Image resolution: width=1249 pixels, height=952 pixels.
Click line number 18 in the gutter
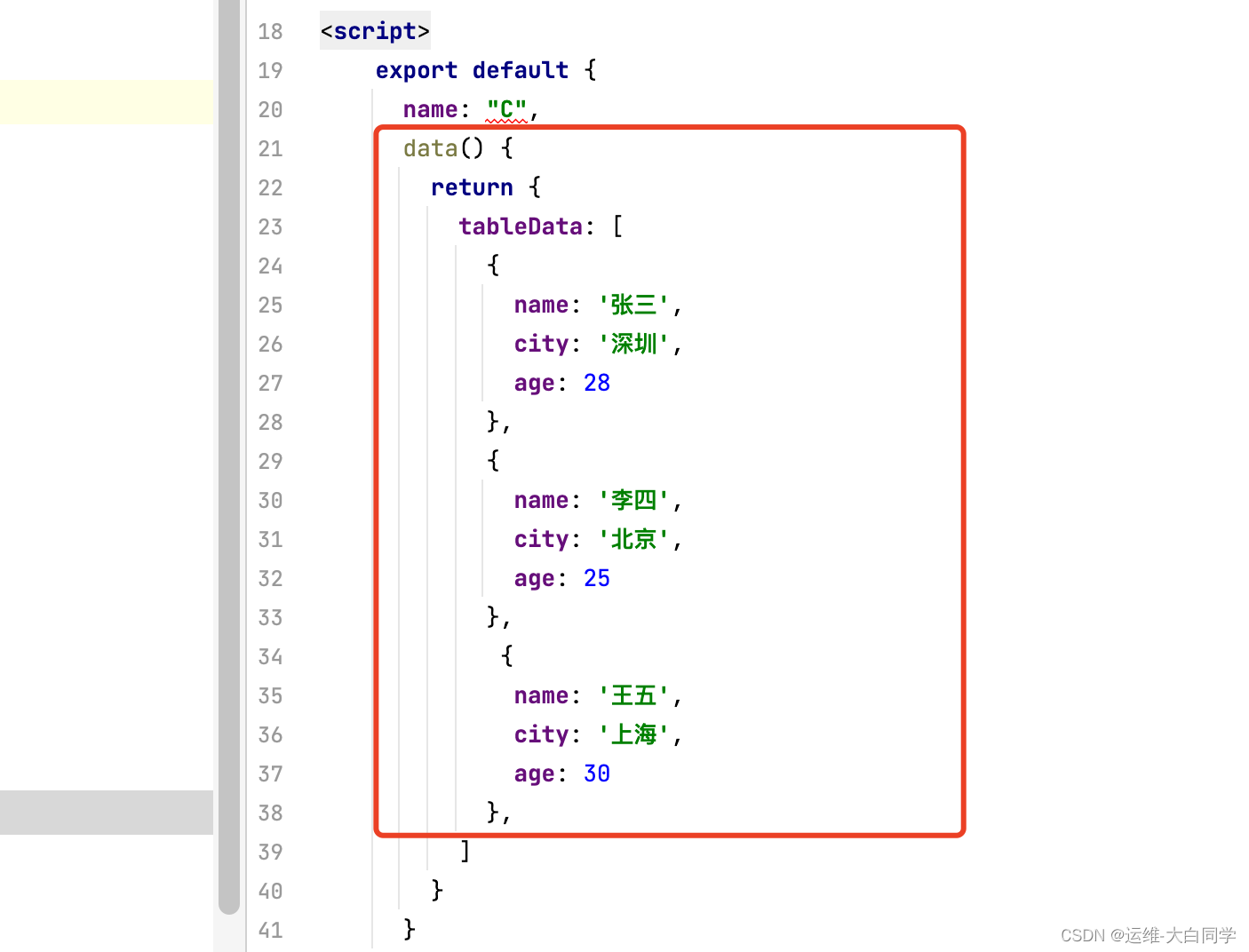click(x=270, y=31)
